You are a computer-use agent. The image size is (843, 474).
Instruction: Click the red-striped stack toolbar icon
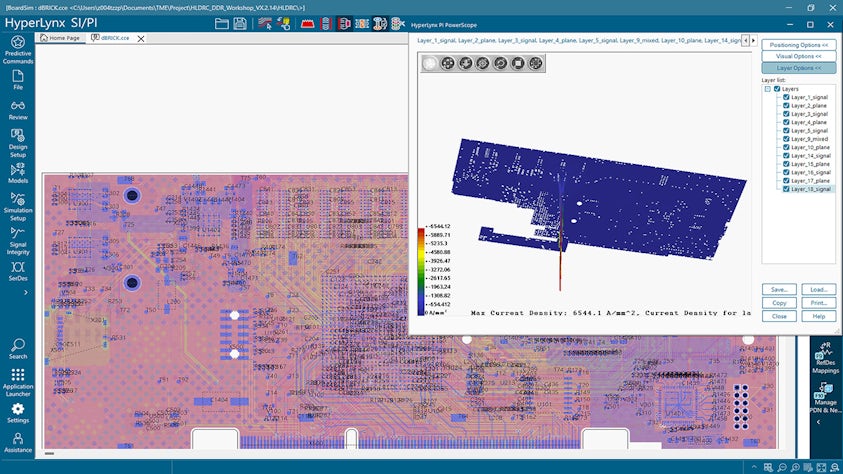pyautogui.click(x=325, y=23)
